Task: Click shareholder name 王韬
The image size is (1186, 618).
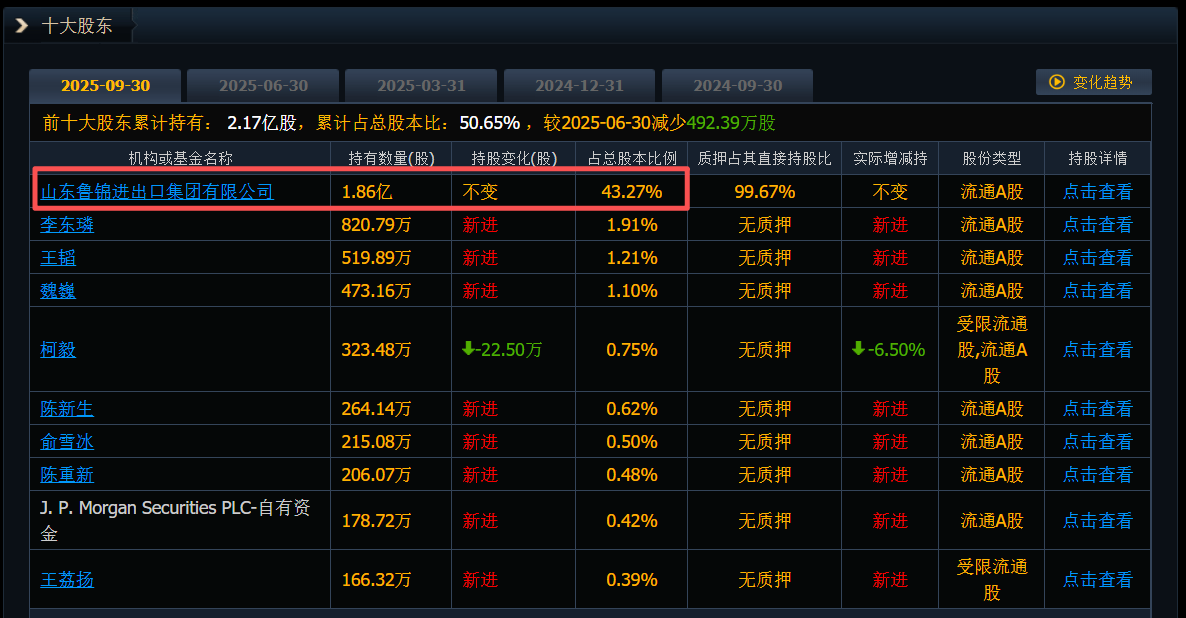Action: (58, 258)
